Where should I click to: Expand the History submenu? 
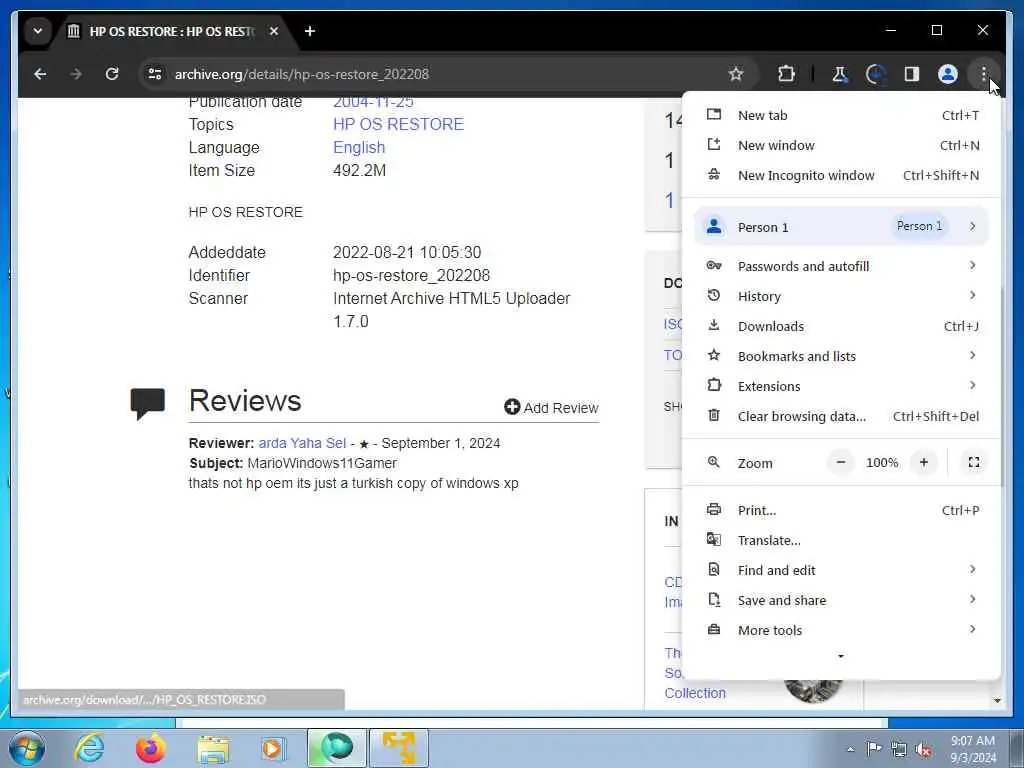tap(842, 296)
